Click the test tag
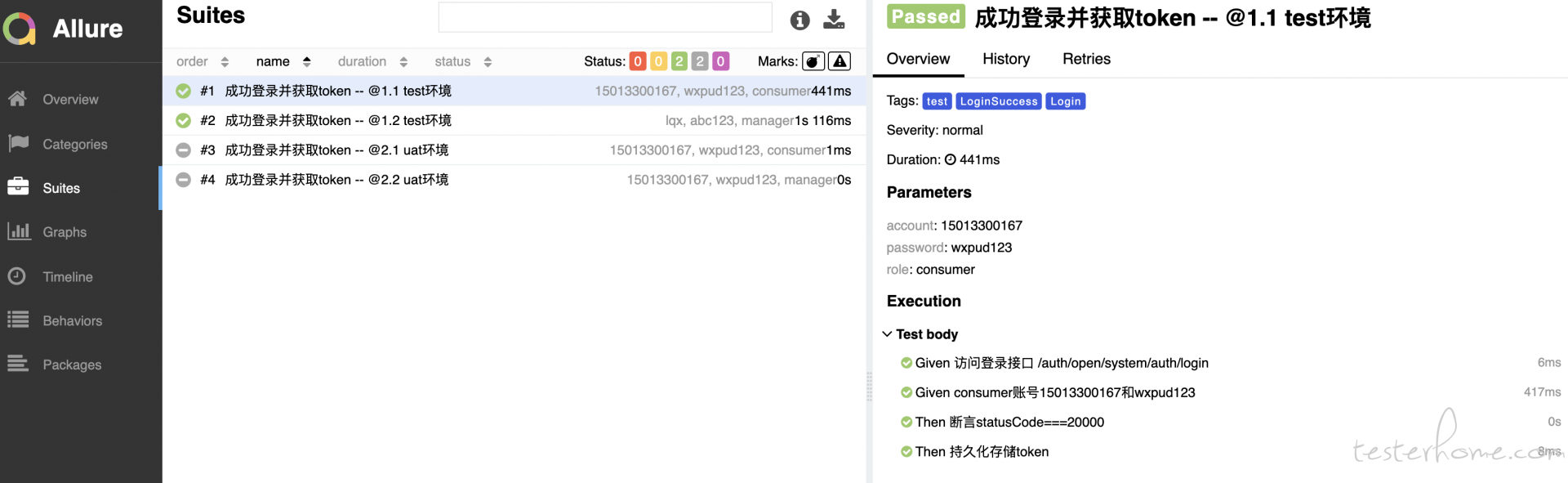 [937, 101]
